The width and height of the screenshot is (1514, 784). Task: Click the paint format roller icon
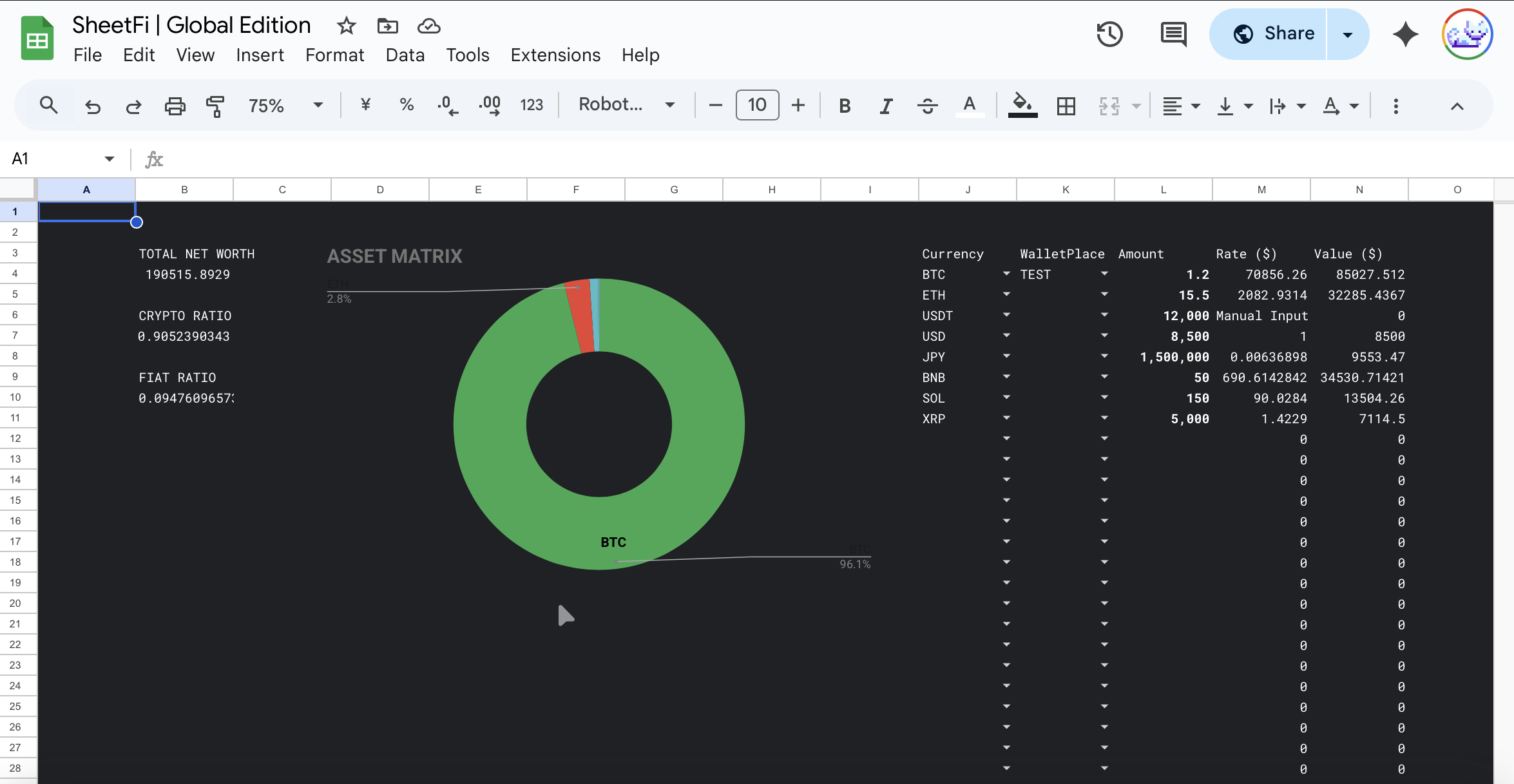(215, 106)
